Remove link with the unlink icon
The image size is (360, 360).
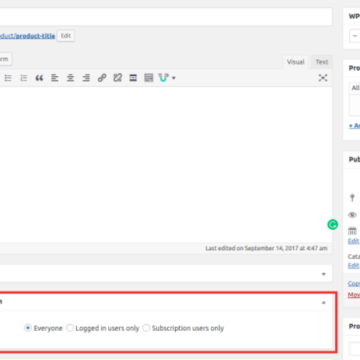tap(117, 78)
